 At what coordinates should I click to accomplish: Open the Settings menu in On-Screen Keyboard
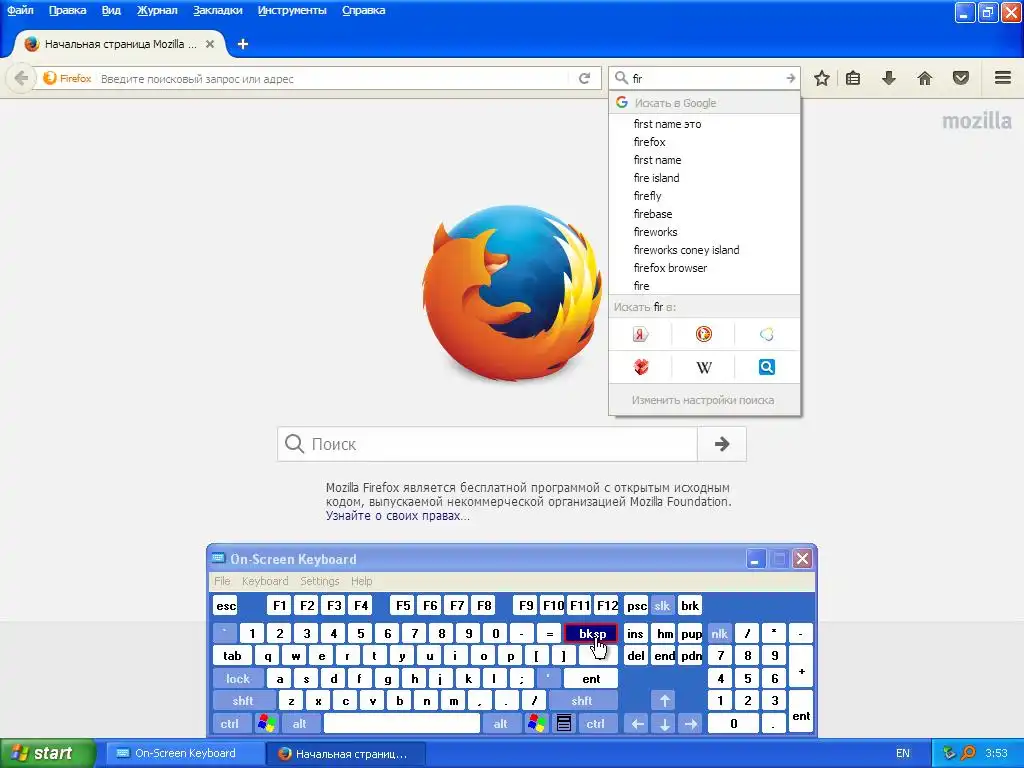click(319, 581)
